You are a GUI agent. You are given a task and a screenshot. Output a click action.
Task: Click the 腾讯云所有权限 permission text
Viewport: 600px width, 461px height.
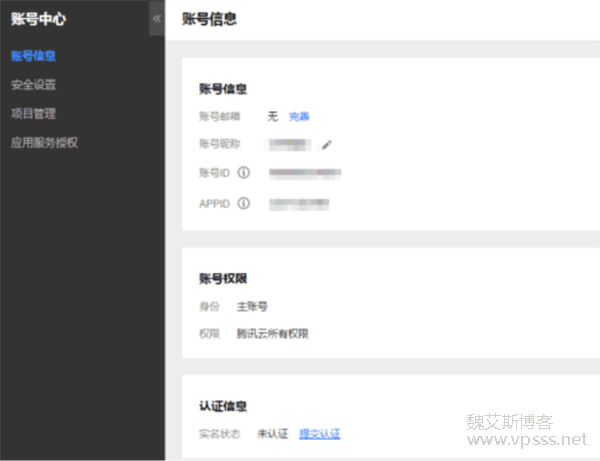click(x=273, y=333)
